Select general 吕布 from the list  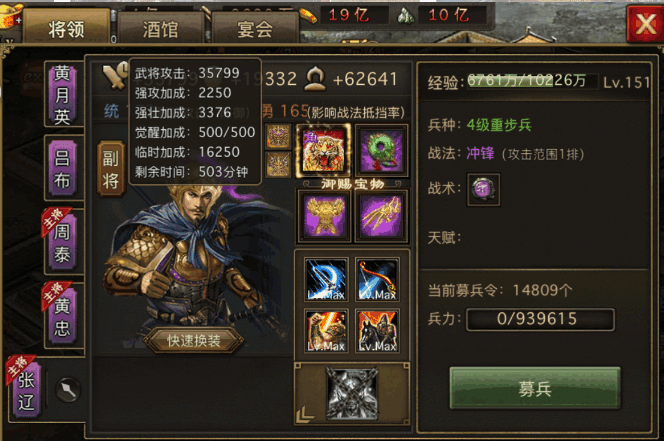pyautogui.click(x=62, y=169)
